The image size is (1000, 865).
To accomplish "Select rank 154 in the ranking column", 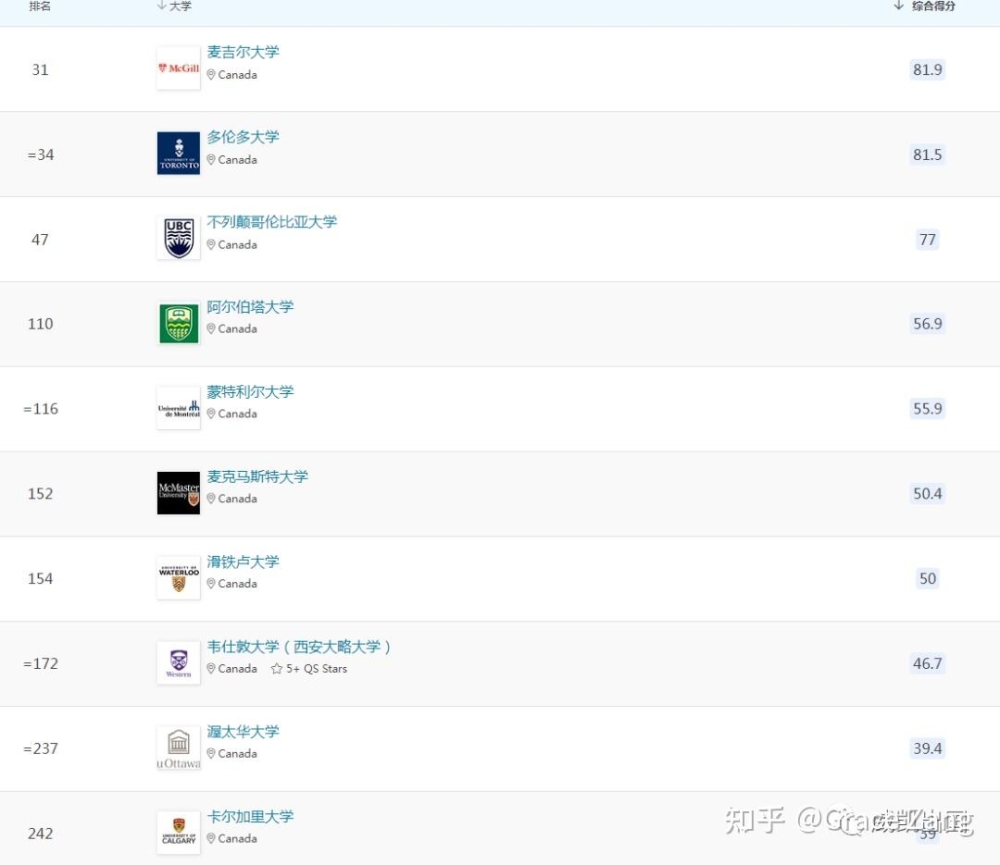I will coord(40,578).
